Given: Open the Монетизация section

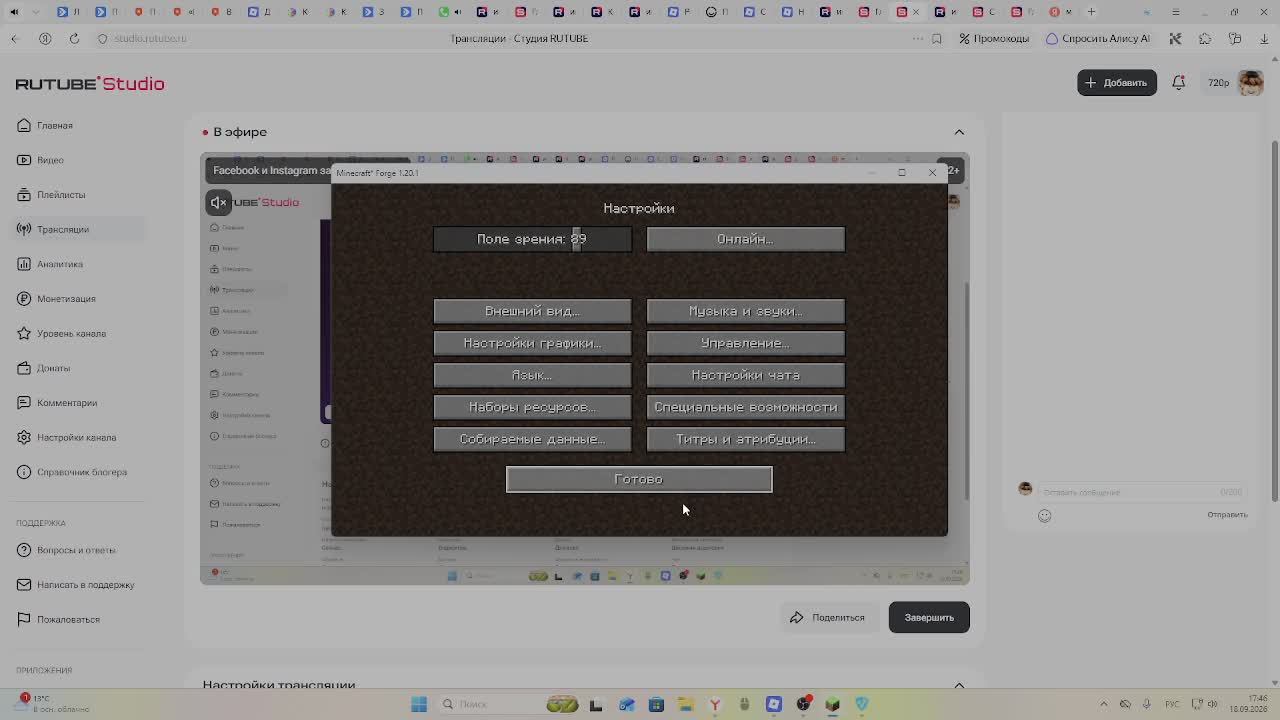Looking at the screenshot, I should (66, 299).
